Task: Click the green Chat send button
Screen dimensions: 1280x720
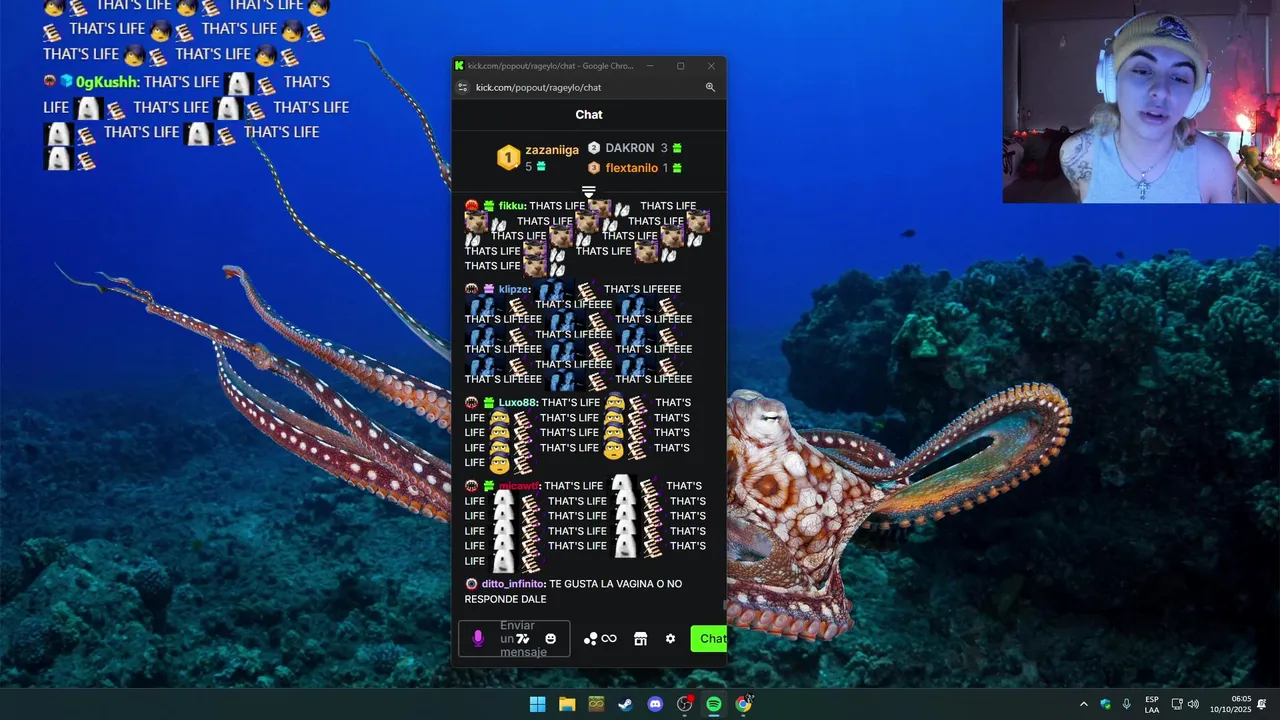Action: (x=709, y=639)
